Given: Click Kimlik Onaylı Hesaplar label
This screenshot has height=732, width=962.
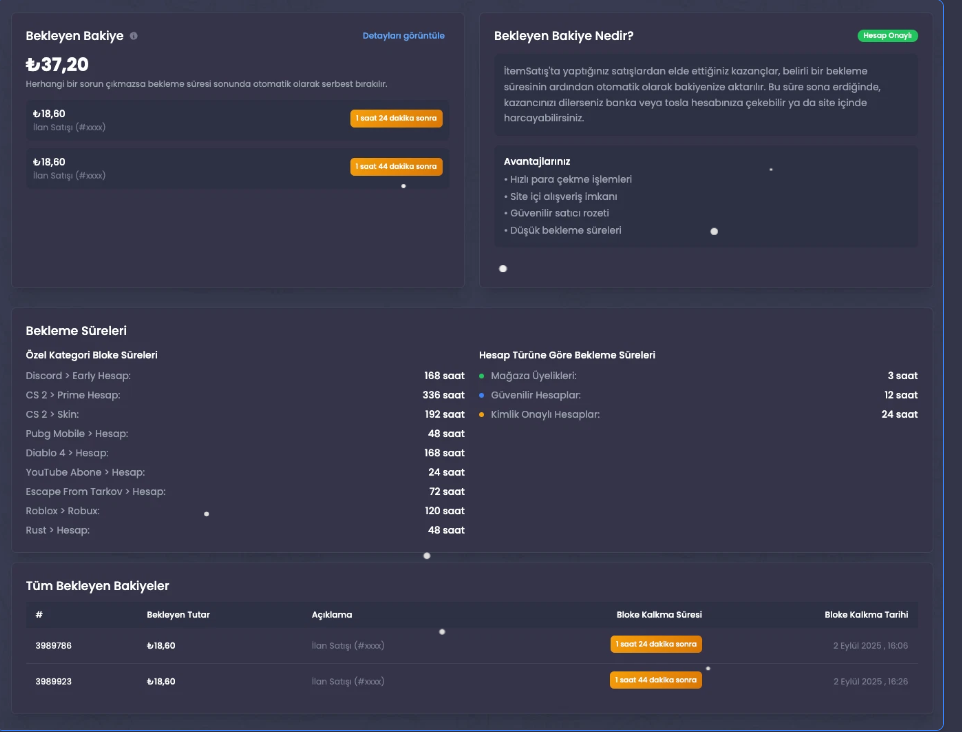Looking at the screenshot, I should click(545, 414).
